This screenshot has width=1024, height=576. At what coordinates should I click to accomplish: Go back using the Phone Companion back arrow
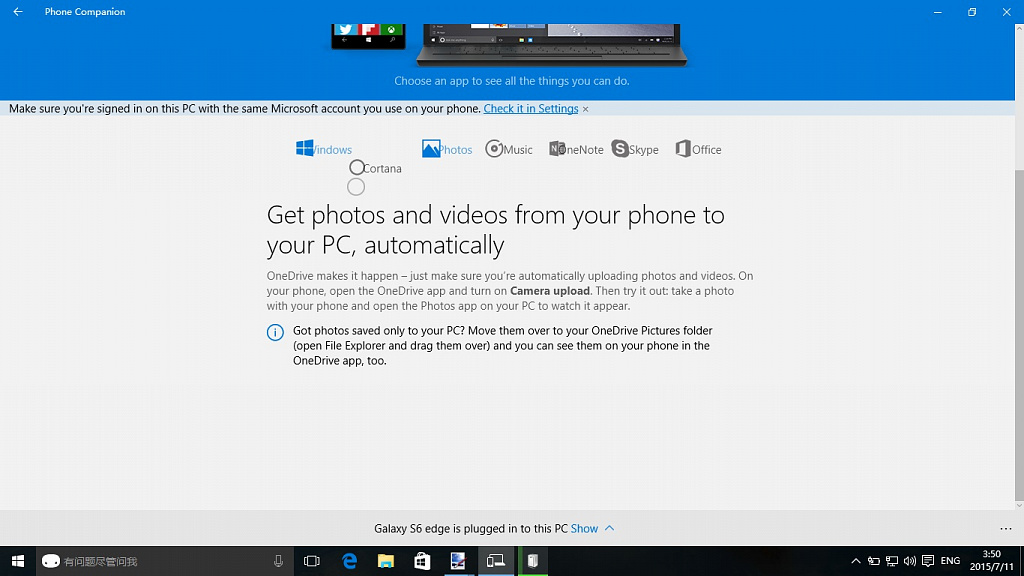(x=18, y=12)
